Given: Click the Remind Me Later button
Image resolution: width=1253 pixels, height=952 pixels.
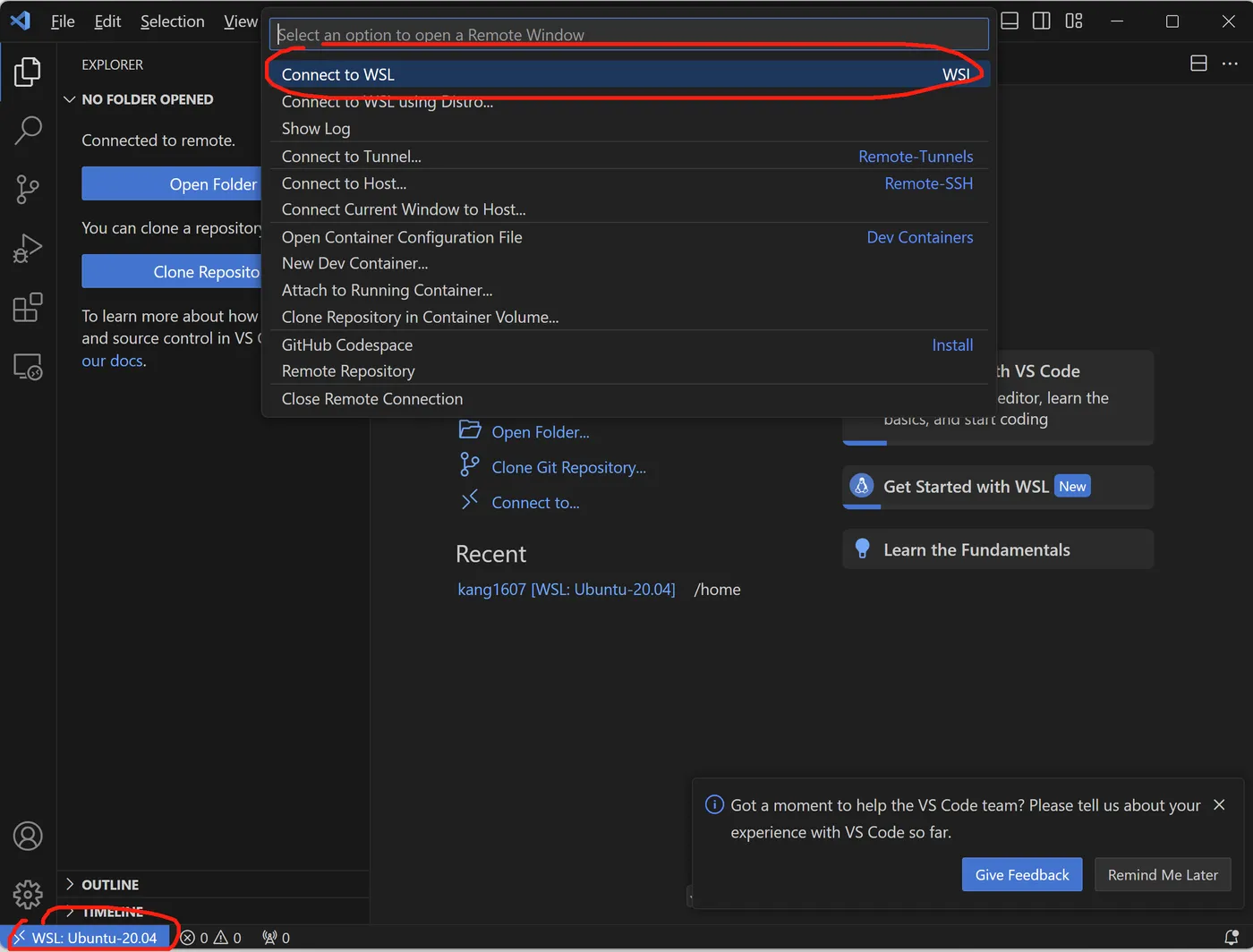Looking at the screenshot, I should tap(1163, 874).
